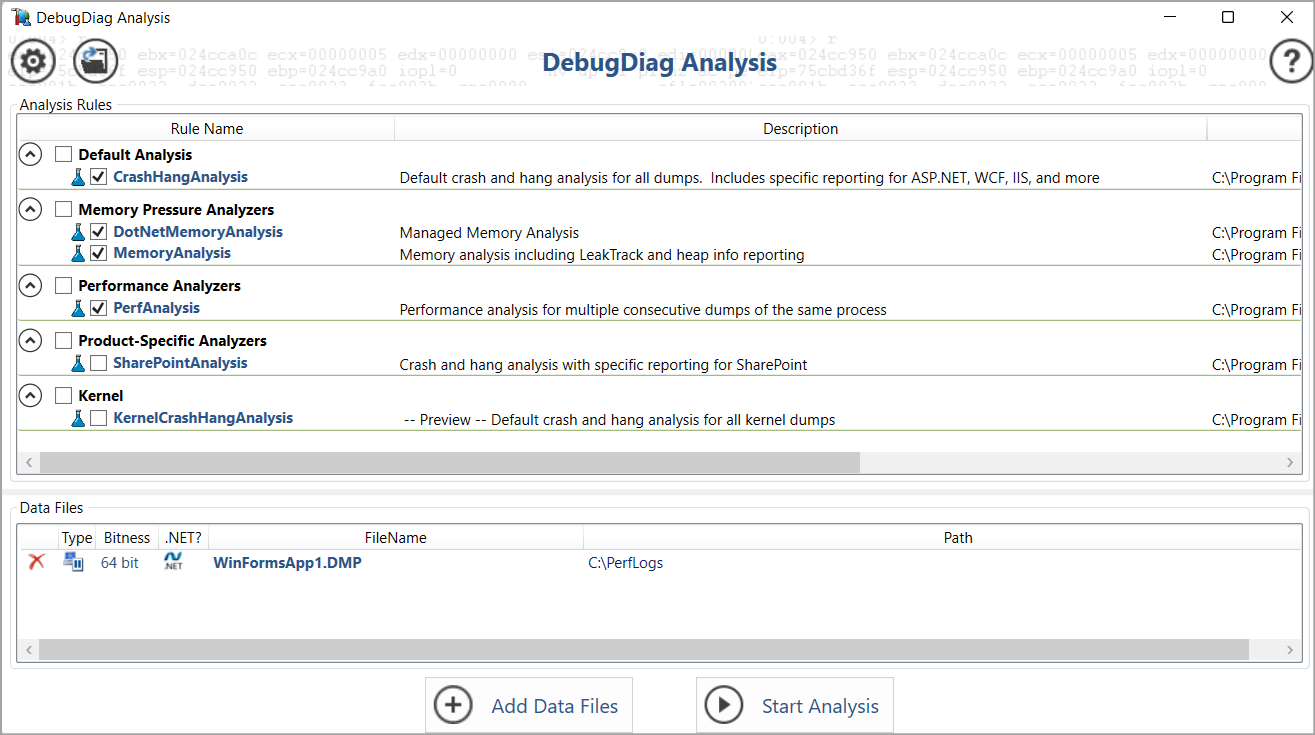Collapse the Kernel group
The height and width of the screenshot is (735, 1315).
[29, 395]
